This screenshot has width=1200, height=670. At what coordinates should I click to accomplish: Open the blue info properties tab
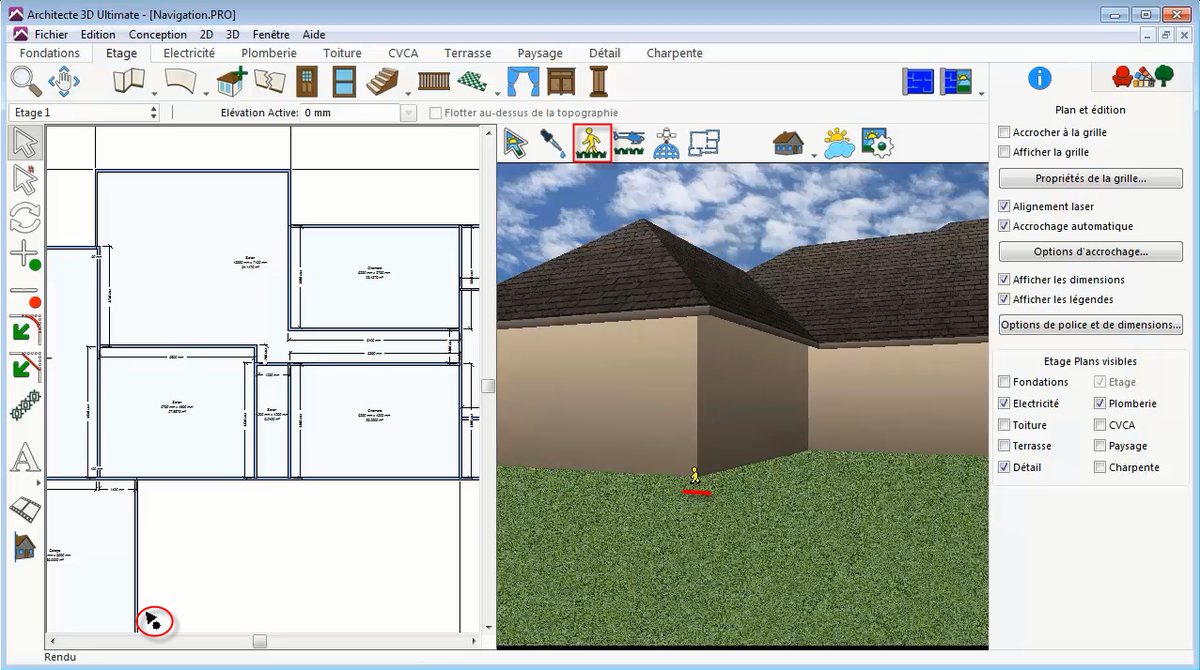click(x=1040, y=78)
